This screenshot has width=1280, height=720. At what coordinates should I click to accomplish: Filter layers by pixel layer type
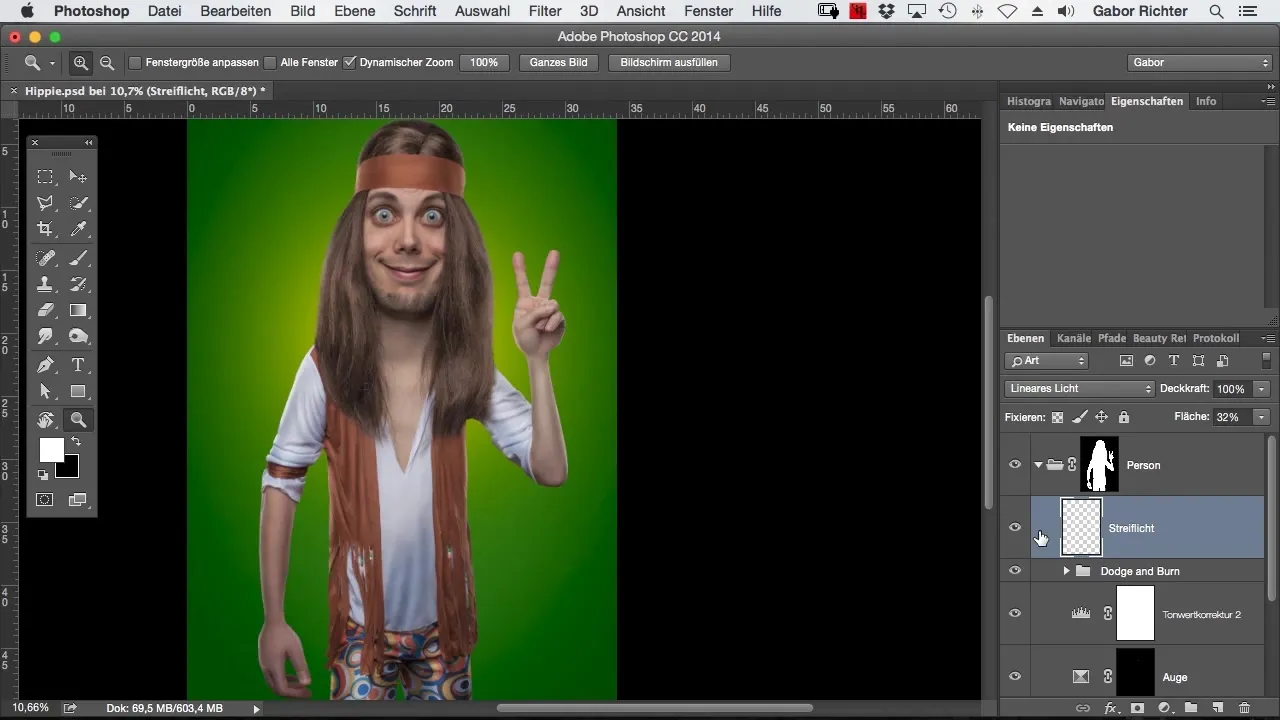[x=1126, y=361]
